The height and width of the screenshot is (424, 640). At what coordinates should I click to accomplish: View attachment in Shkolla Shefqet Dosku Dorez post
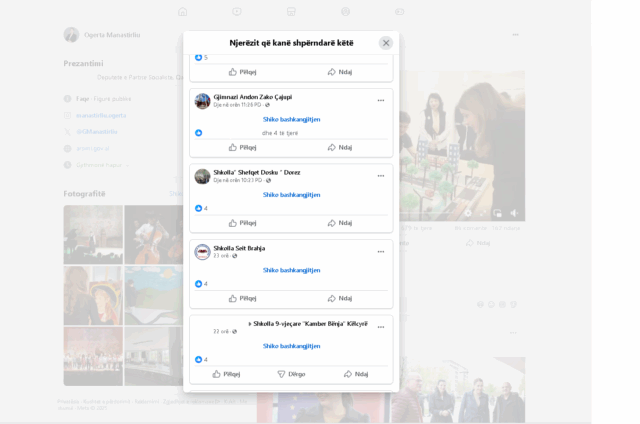coord(291,195)
